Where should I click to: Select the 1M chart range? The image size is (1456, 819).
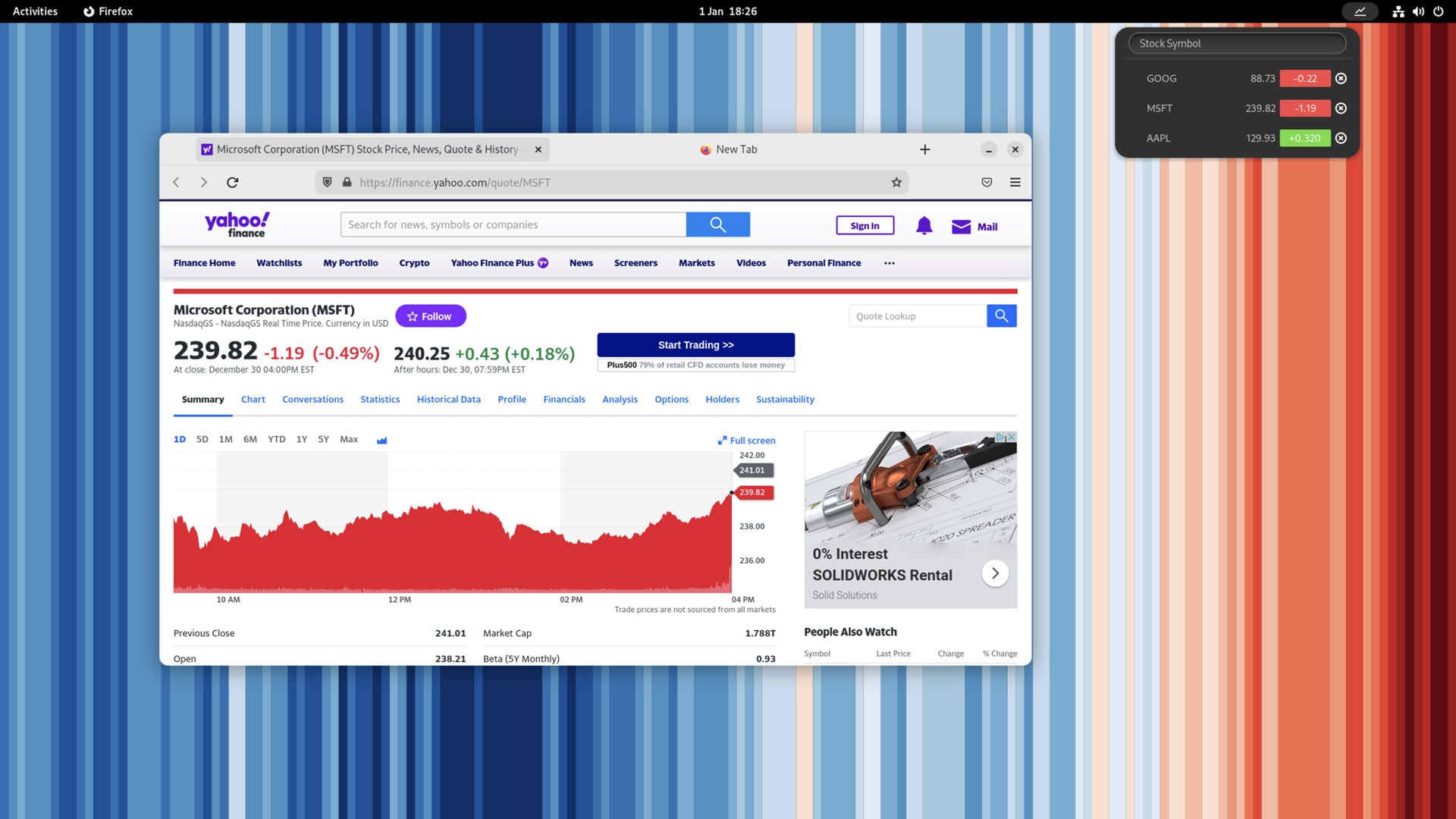tap(226, 439)
